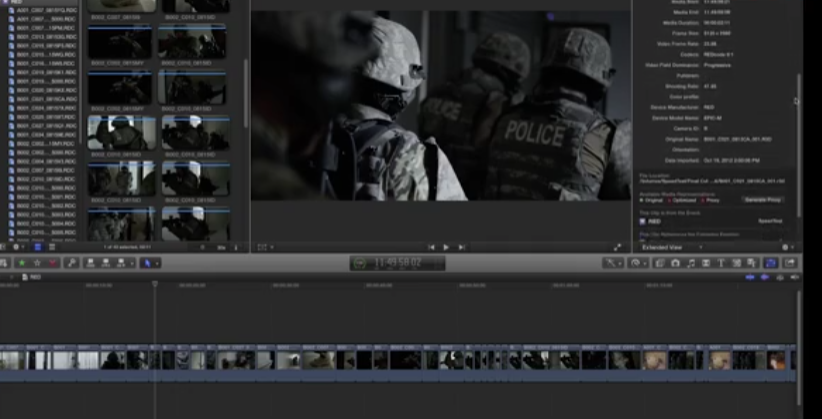822x419 pixels.
Task: Click the background tasks progress dial
Action: [359, 263]
